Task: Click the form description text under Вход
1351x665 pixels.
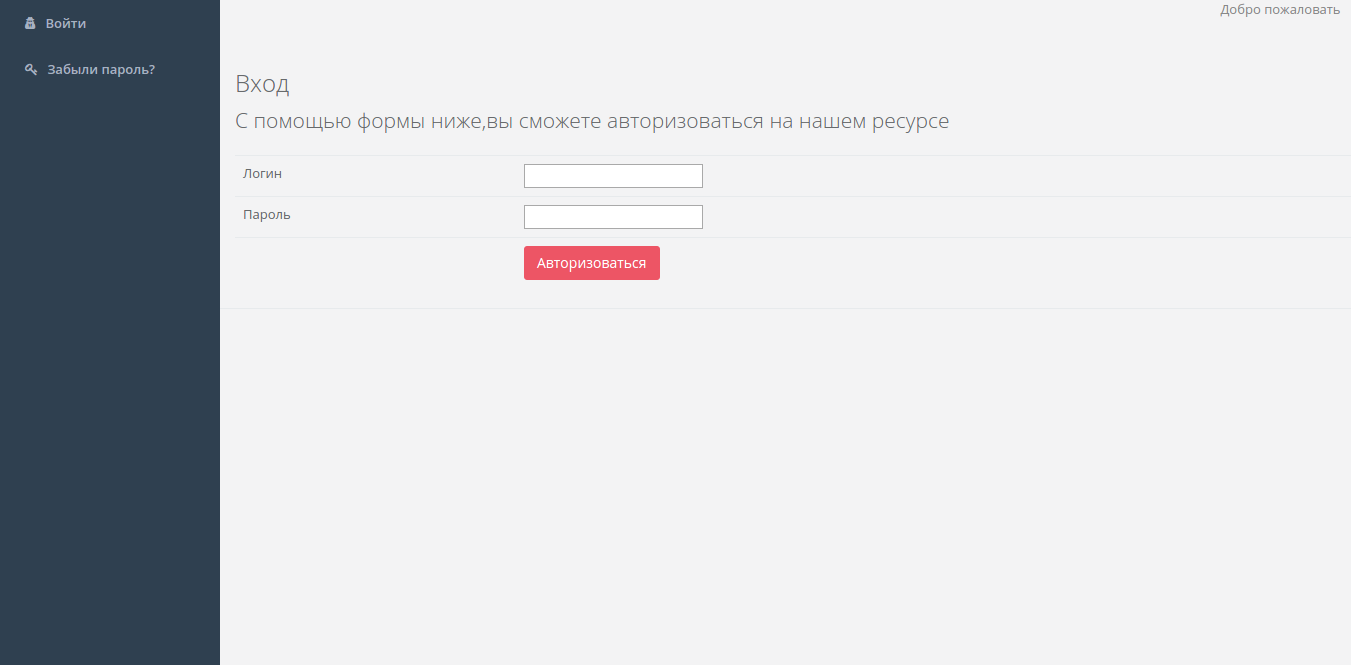Action: (592, 120)
